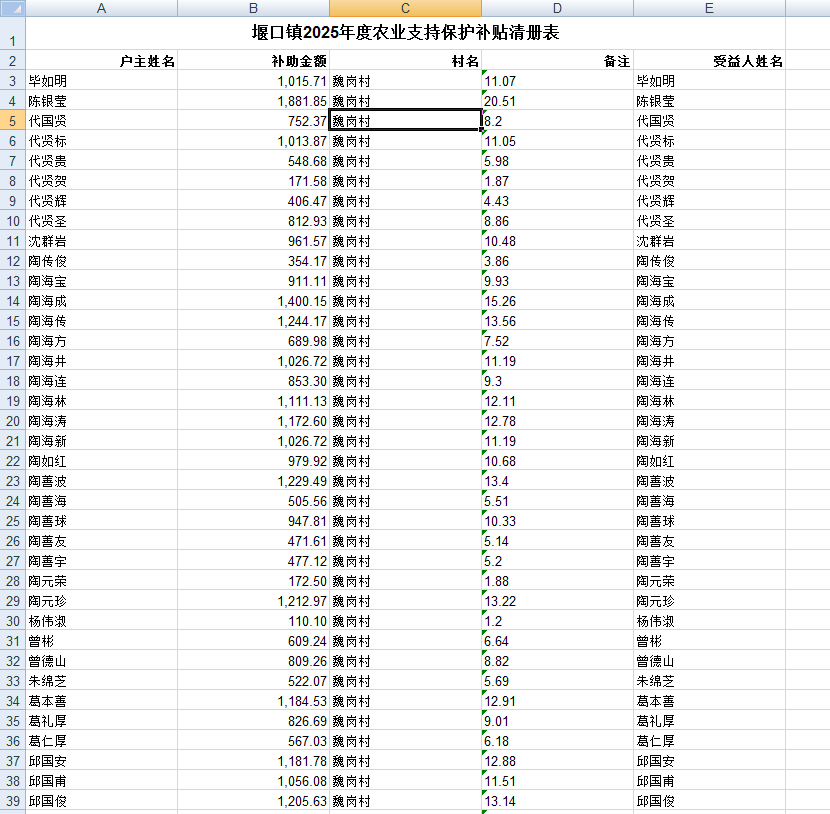
Task: Click the header cell 补助金额
Action: tap(253, 60)
